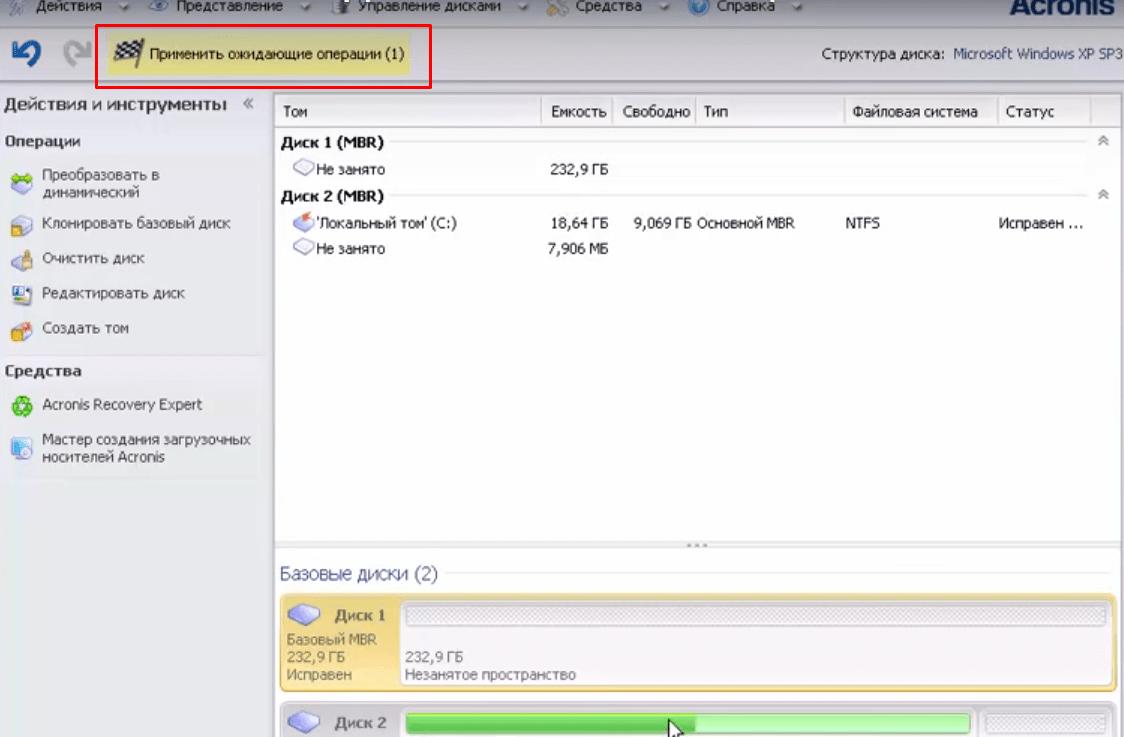1124x737 pixels.
Task: Open Microsoft Windows XP SP3 disk layout link
Action: (x=1037, y=54)
